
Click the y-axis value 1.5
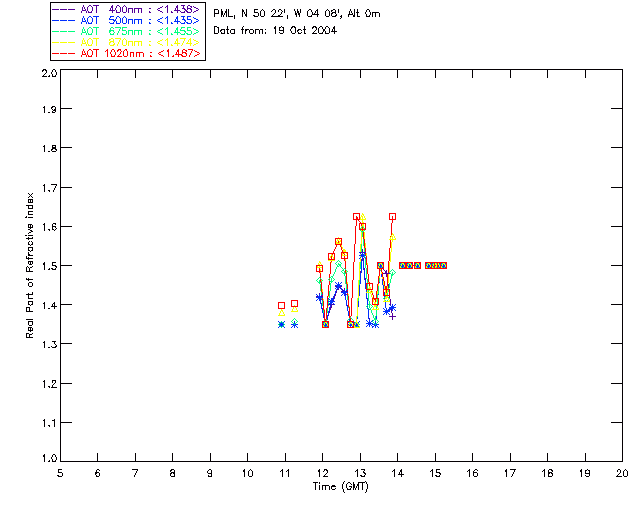49,266
